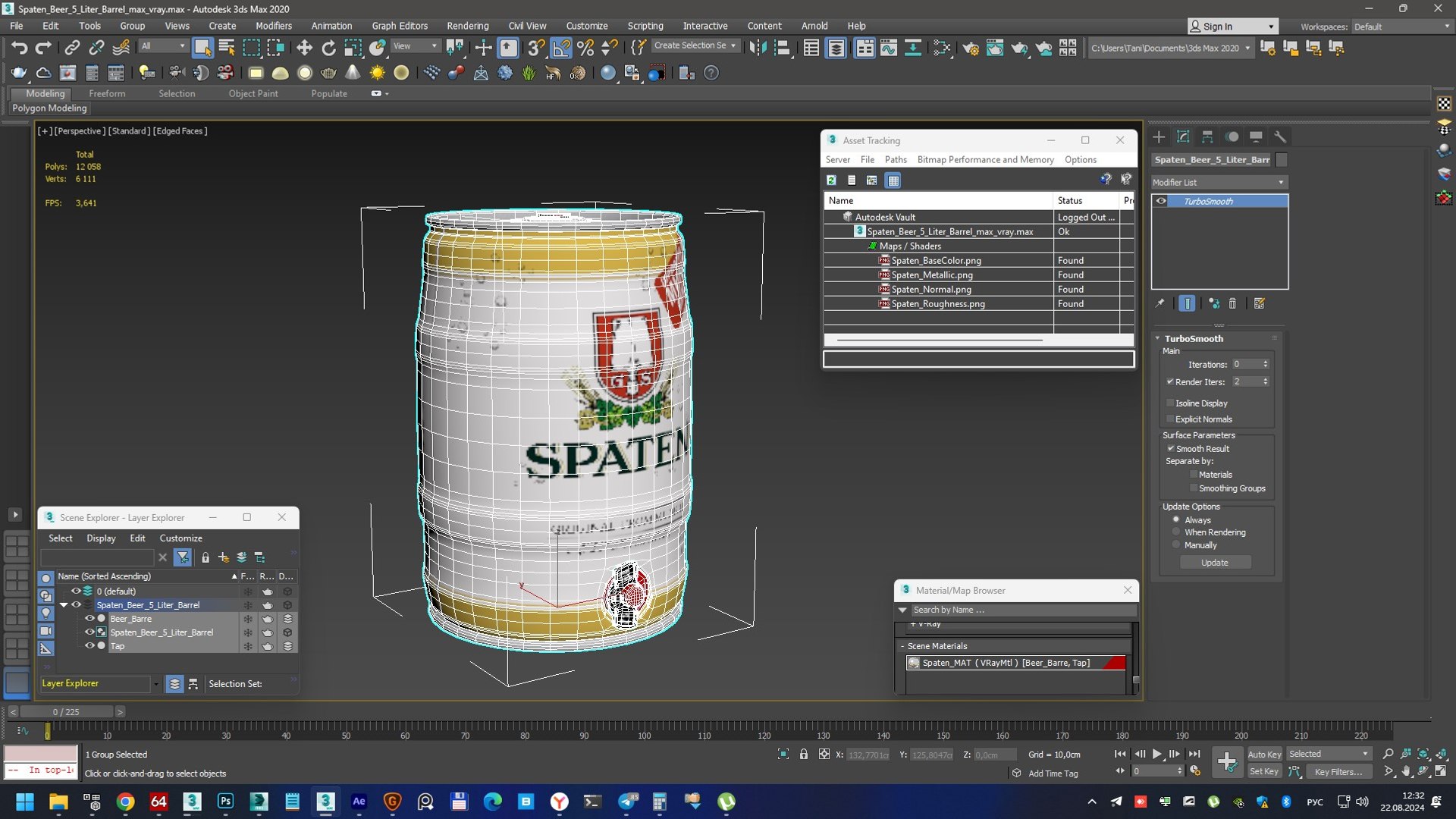Open the Utilities command panel tab
Screen dimensions: 1456x819
(x=1280, y=137)
